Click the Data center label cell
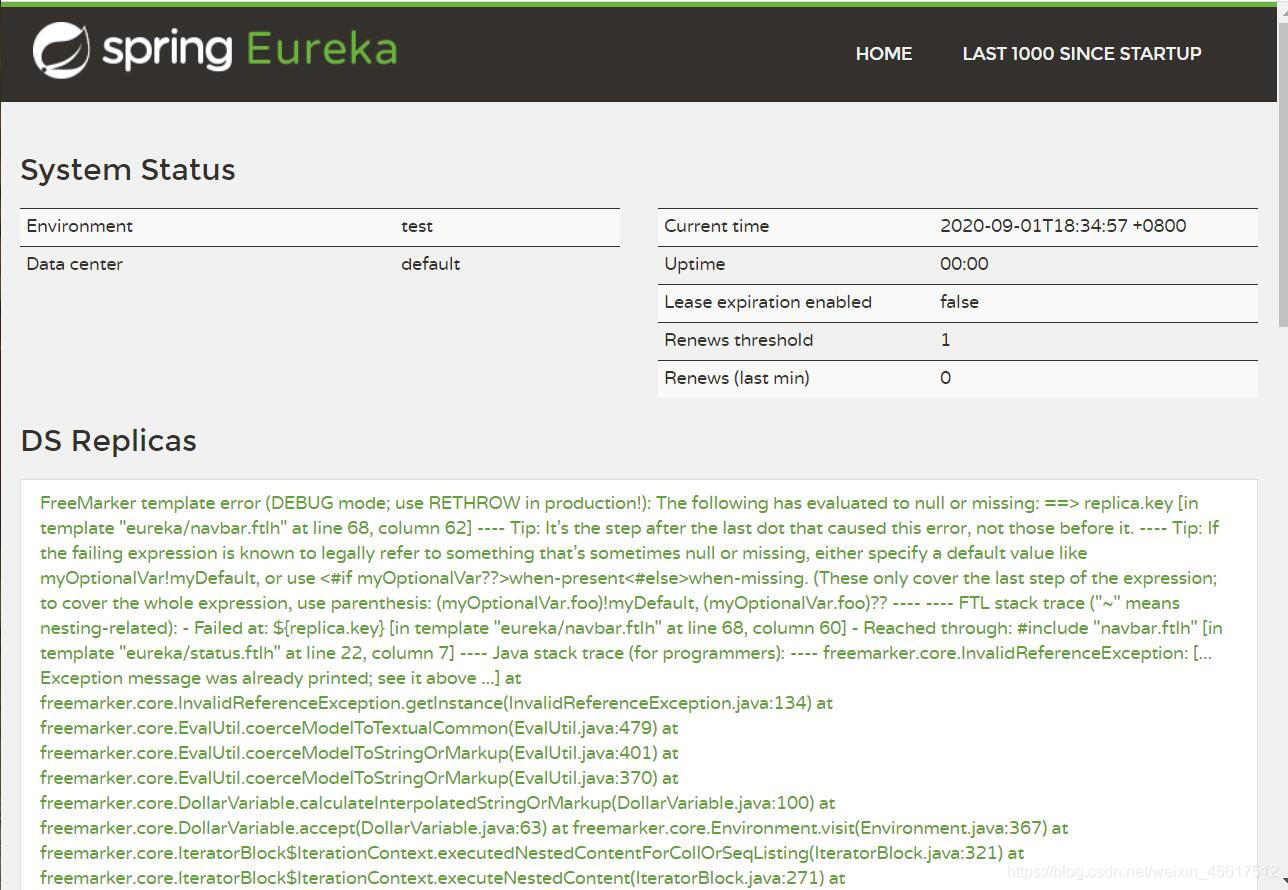 pyautogui.click(x=75, y=264)
